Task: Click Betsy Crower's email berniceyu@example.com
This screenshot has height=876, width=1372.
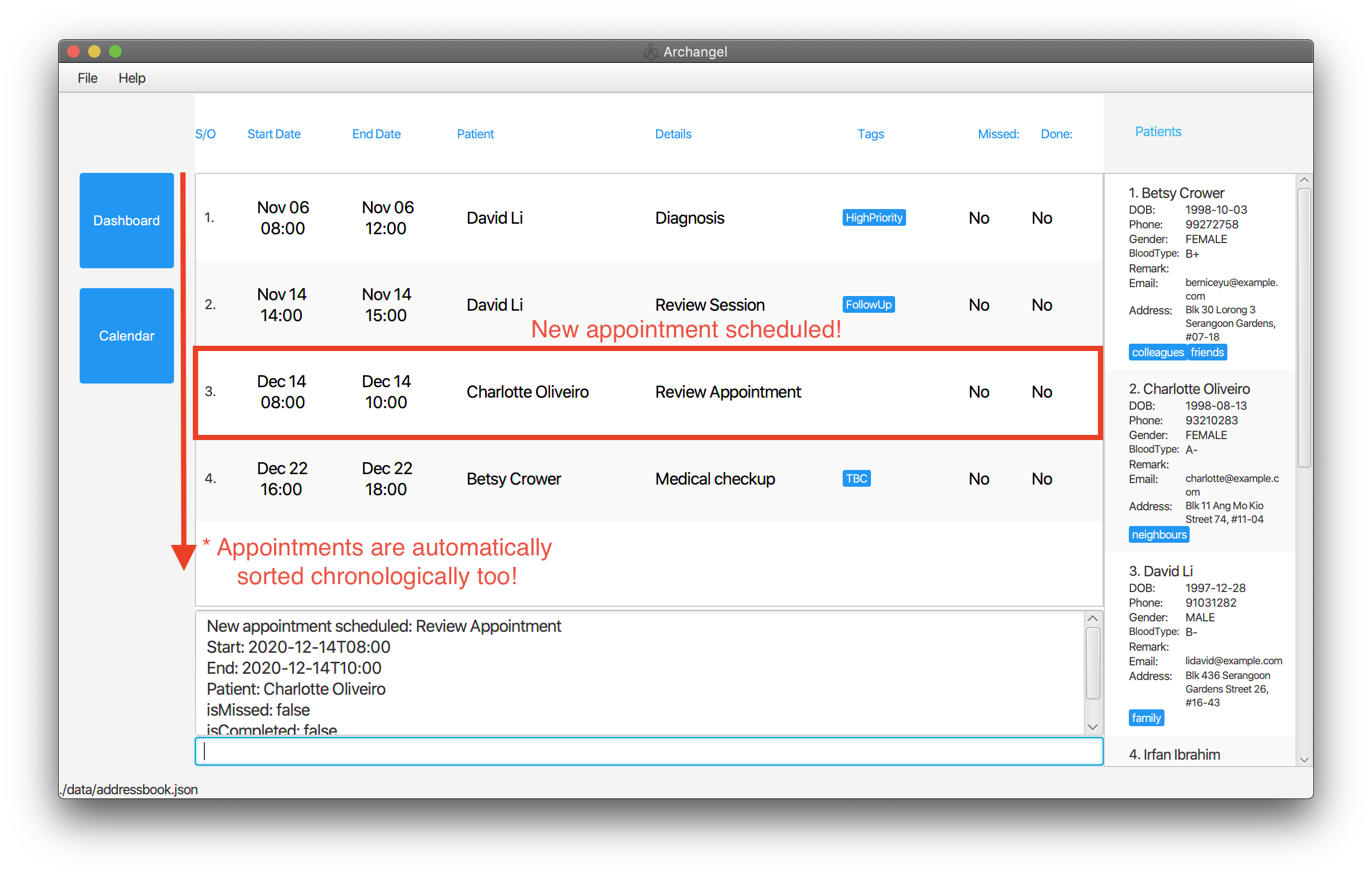Action: pos(1231,289)
